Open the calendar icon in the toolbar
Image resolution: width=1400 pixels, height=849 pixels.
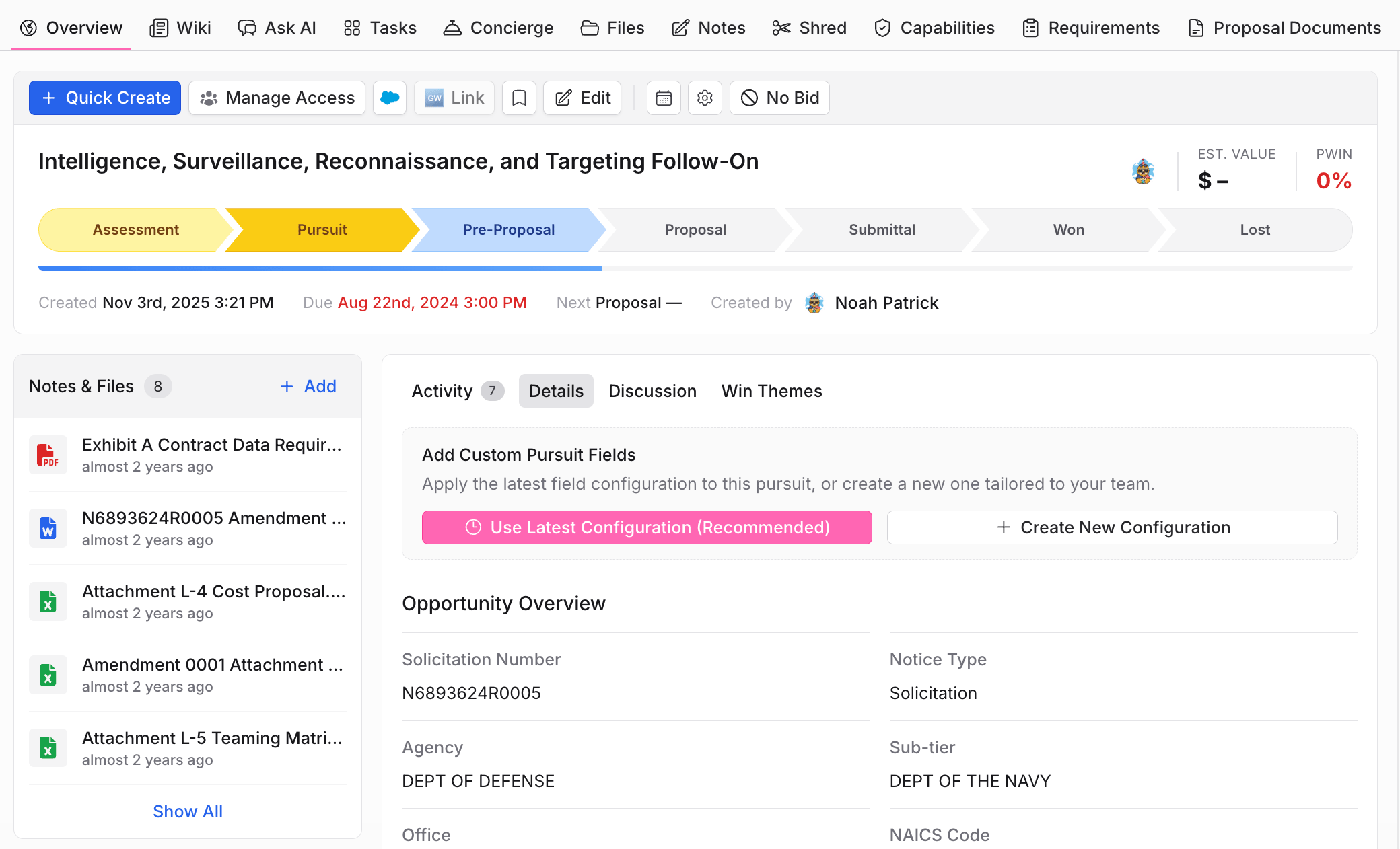click(x=664, y=98)
